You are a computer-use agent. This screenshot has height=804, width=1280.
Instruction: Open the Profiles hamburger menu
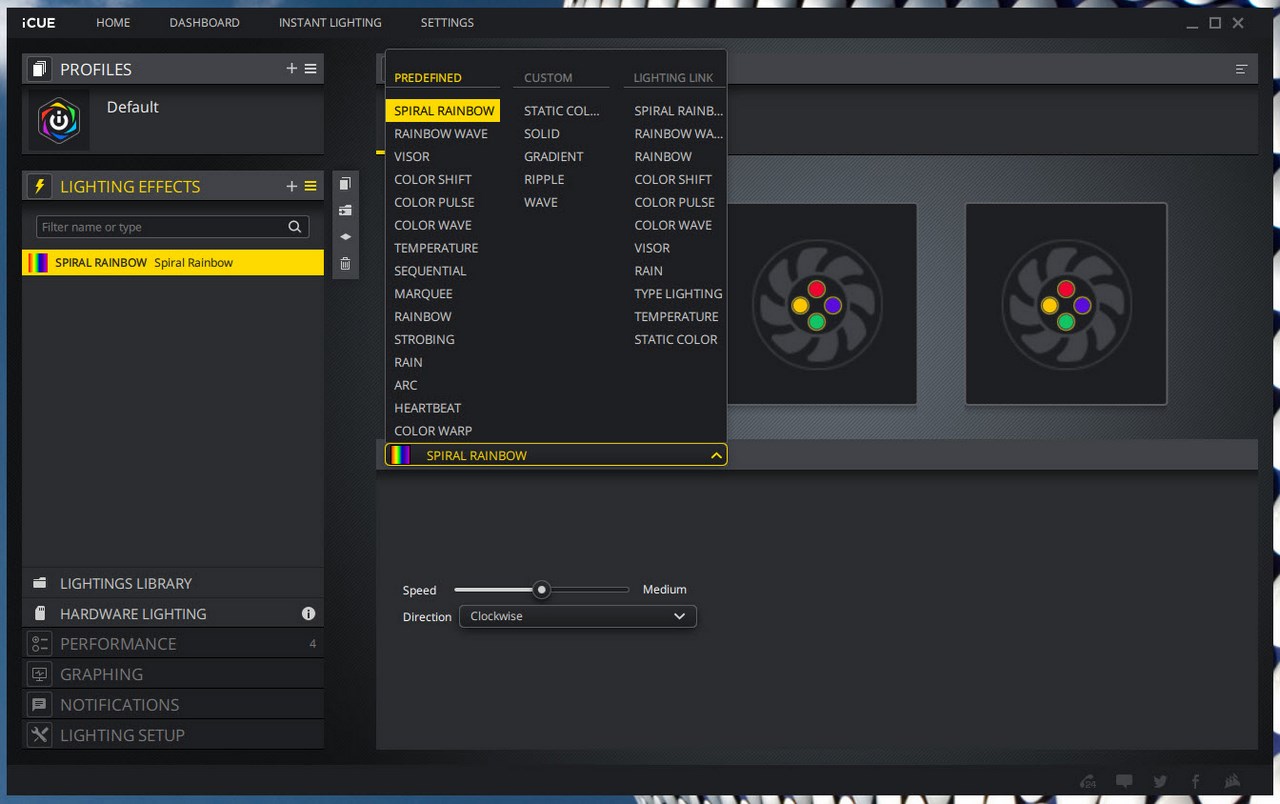pyautogui.click(x=311, y=69)
